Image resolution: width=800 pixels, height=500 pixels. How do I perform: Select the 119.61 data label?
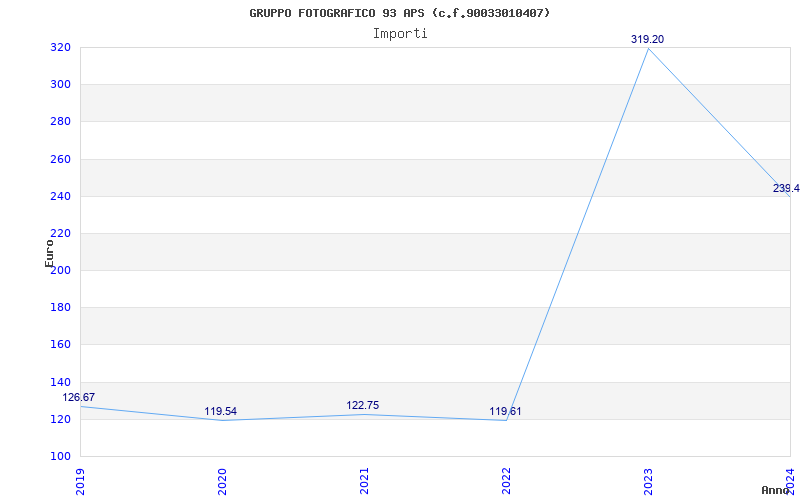point(505,411)
